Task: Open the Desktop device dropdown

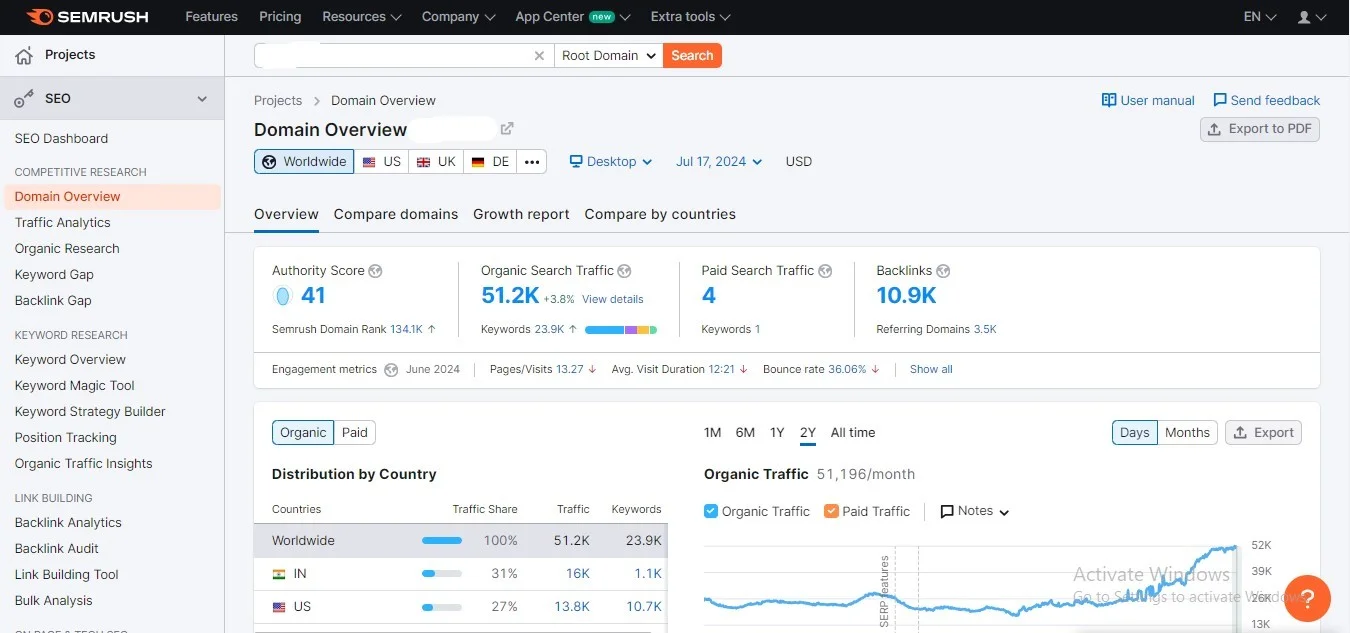Action: (x=611, y=162)
